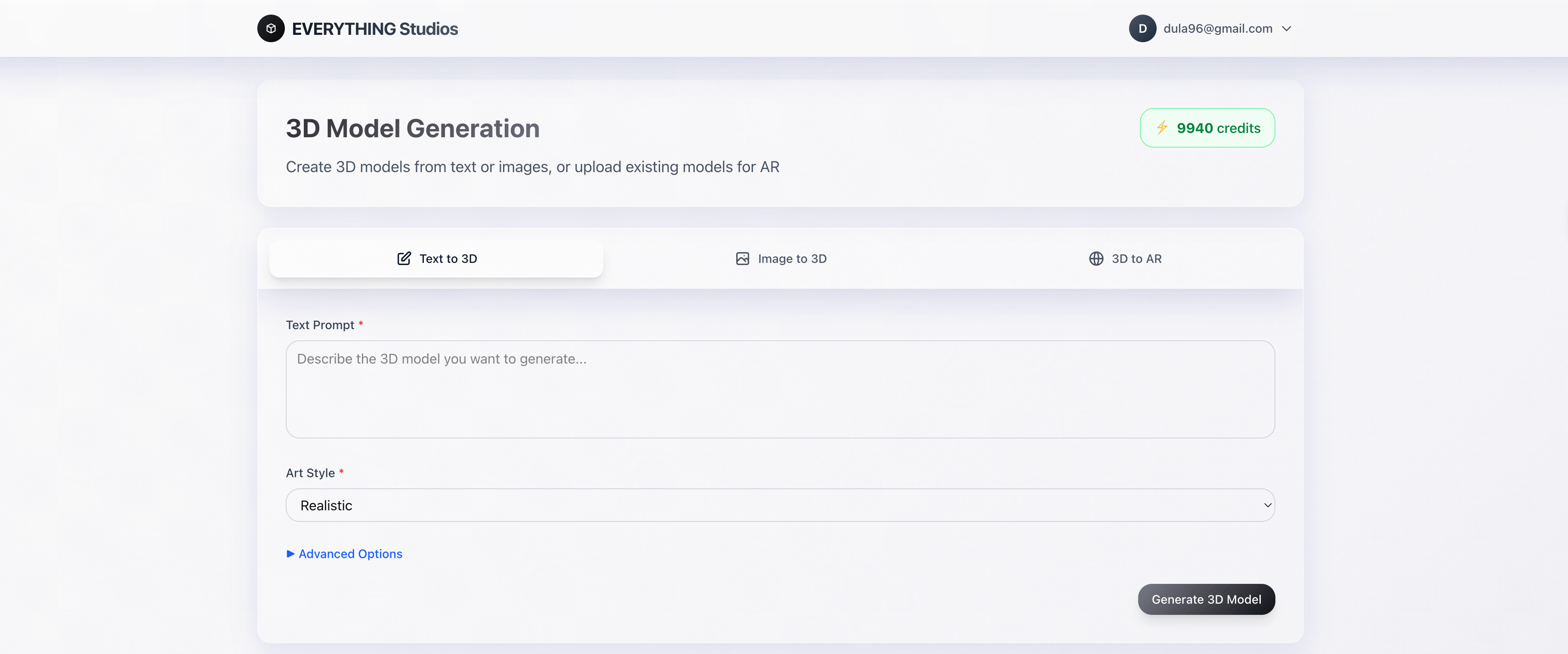Click the 9940 credits badge
The width and height of the screenshot is (1568, 654).
[x=1207, y=128]
